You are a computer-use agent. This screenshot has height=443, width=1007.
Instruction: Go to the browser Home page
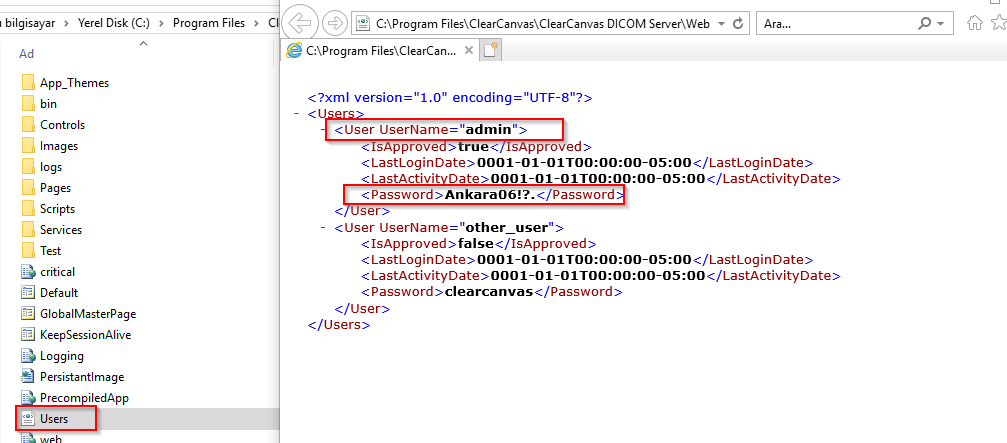974,24
